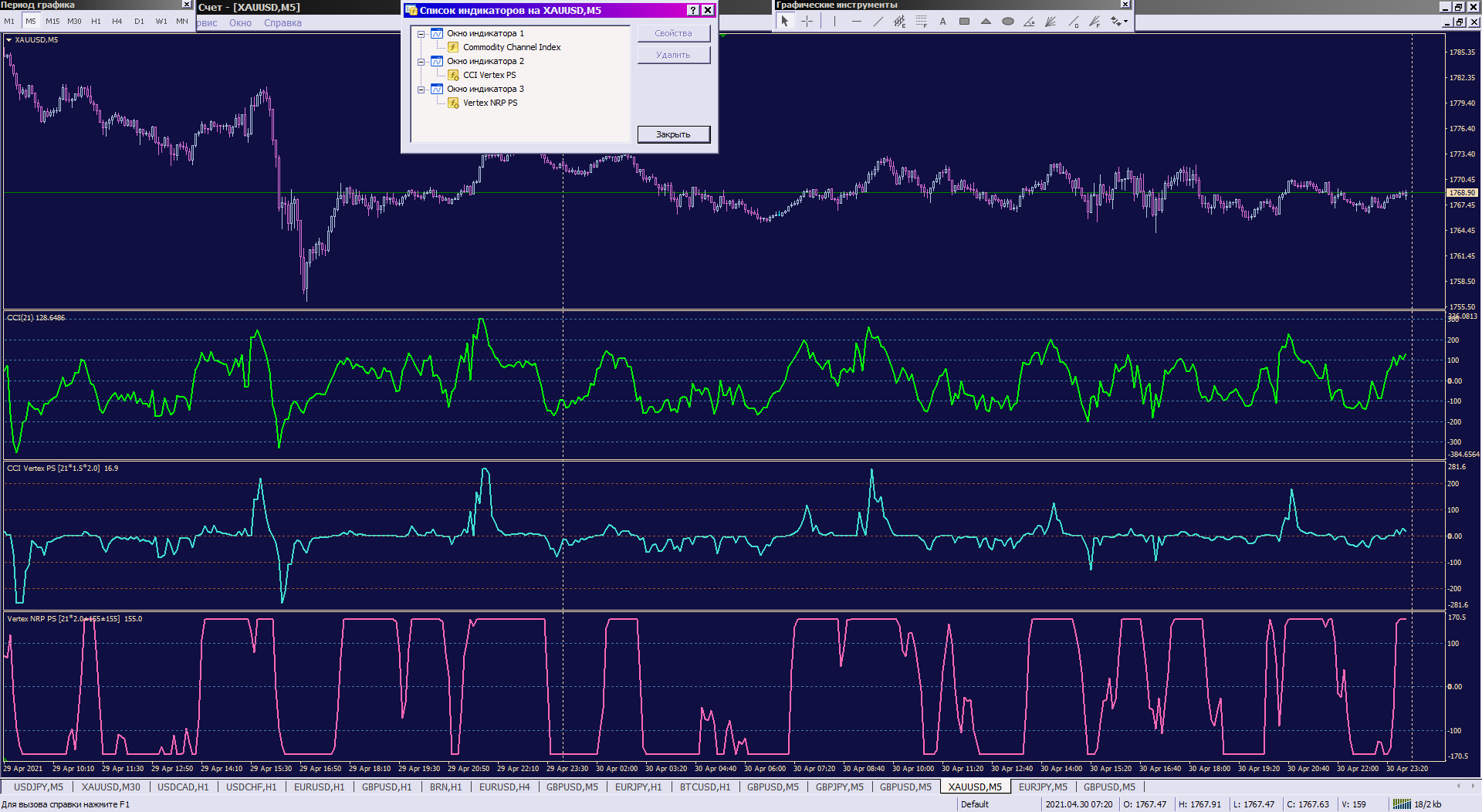1482x812 pixels.
Task: Choose the Trendline drawing tool
Action: (x=878, y=22)
